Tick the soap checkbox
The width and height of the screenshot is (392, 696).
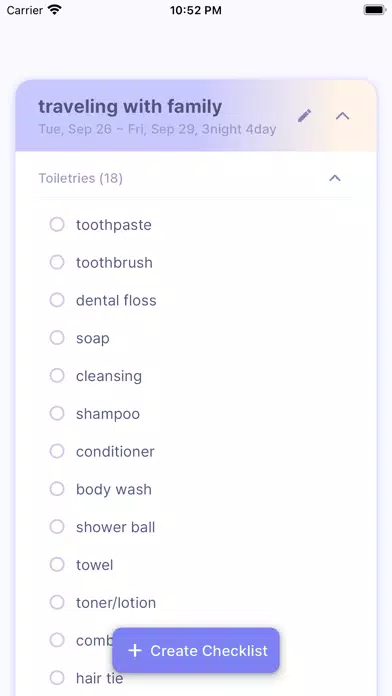point(57,338)
